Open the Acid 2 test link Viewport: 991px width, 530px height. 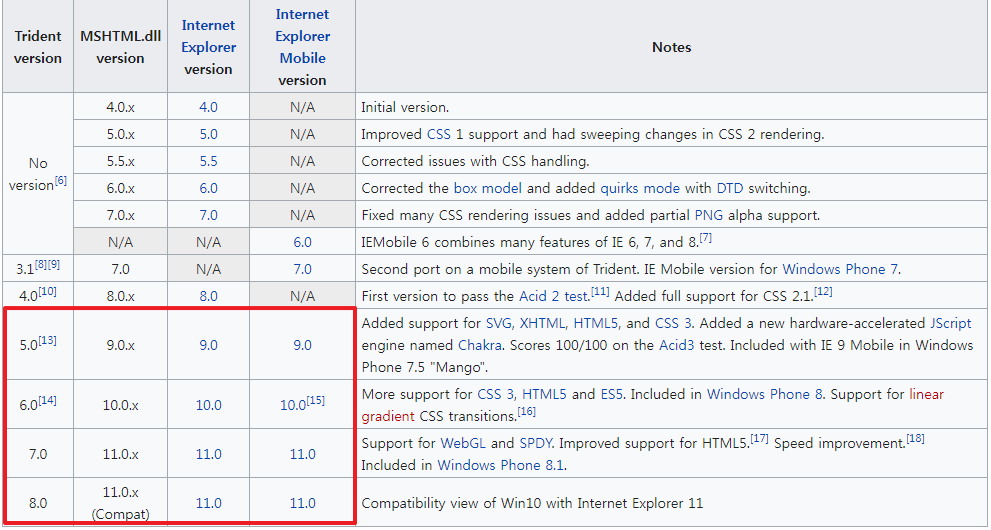(x=554, y=296)
